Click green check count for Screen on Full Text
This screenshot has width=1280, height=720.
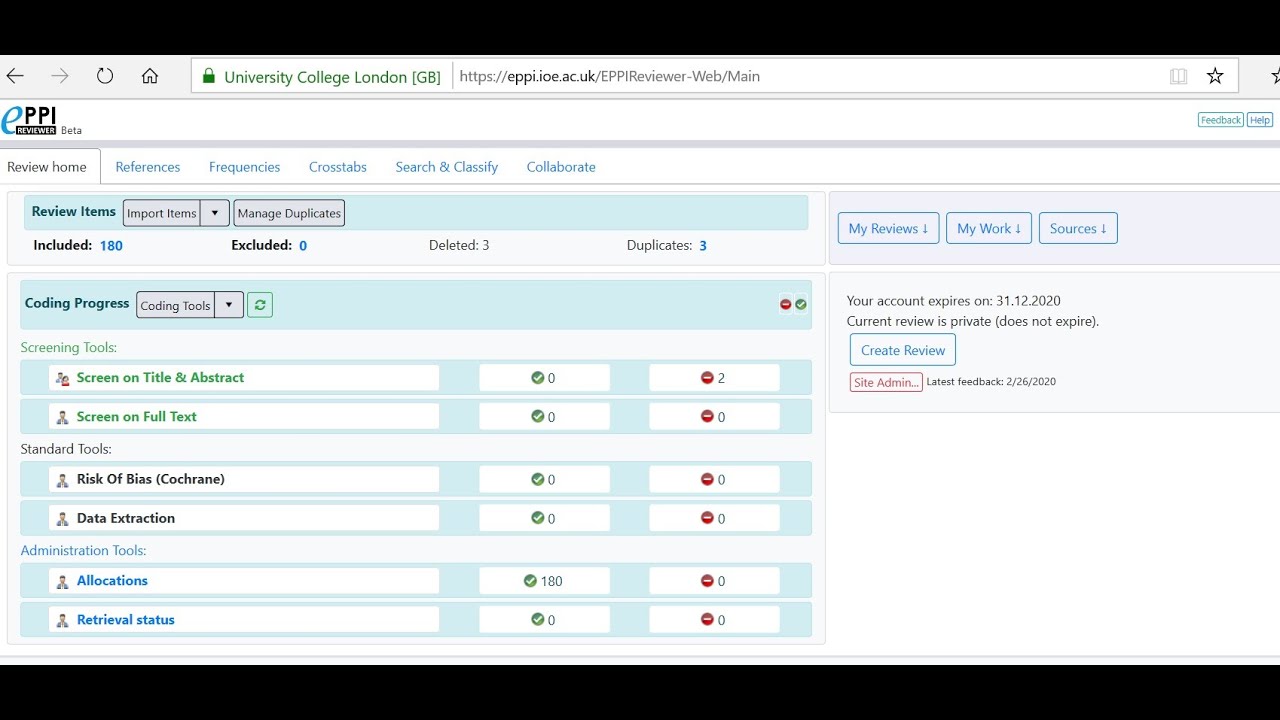point(544,417)
